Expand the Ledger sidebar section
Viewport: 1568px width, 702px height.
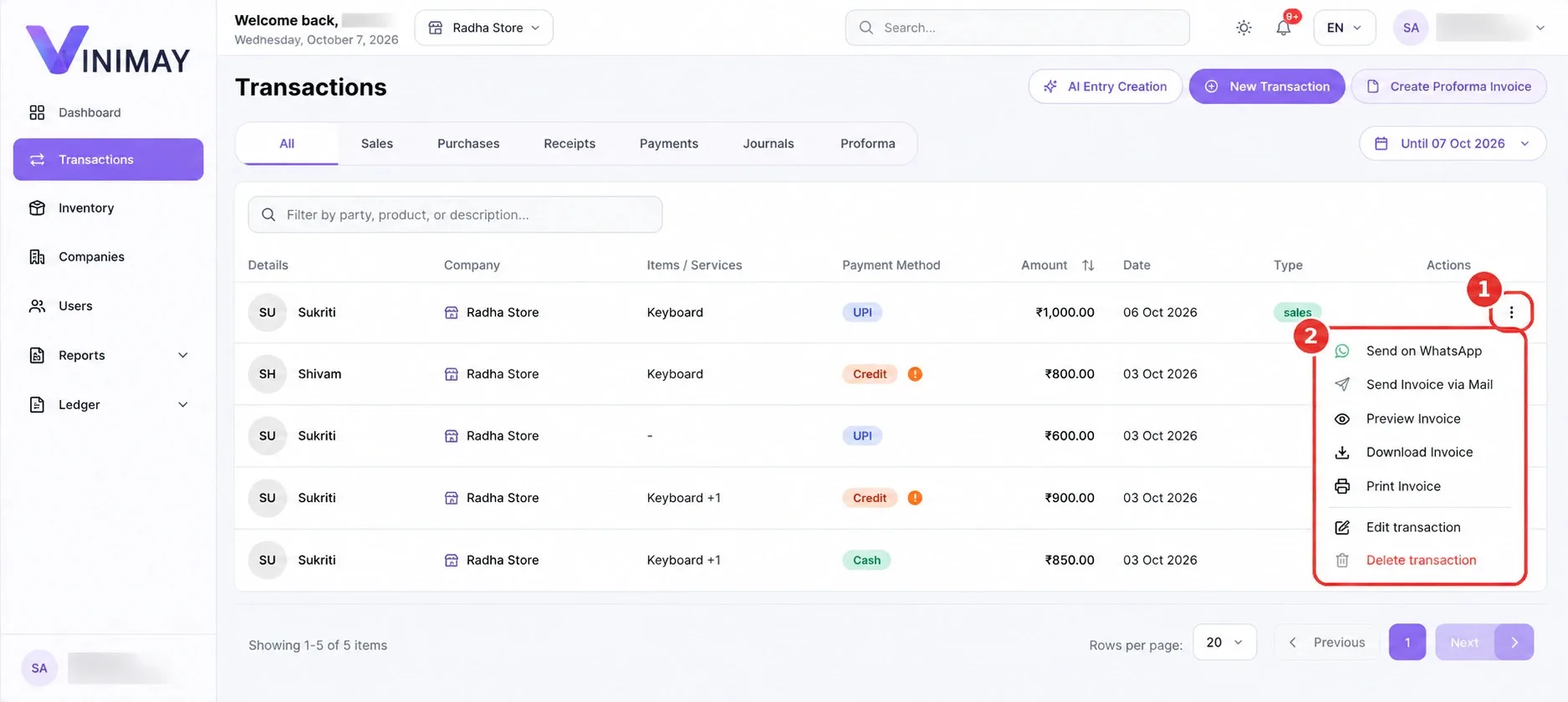tap(108, 404)
